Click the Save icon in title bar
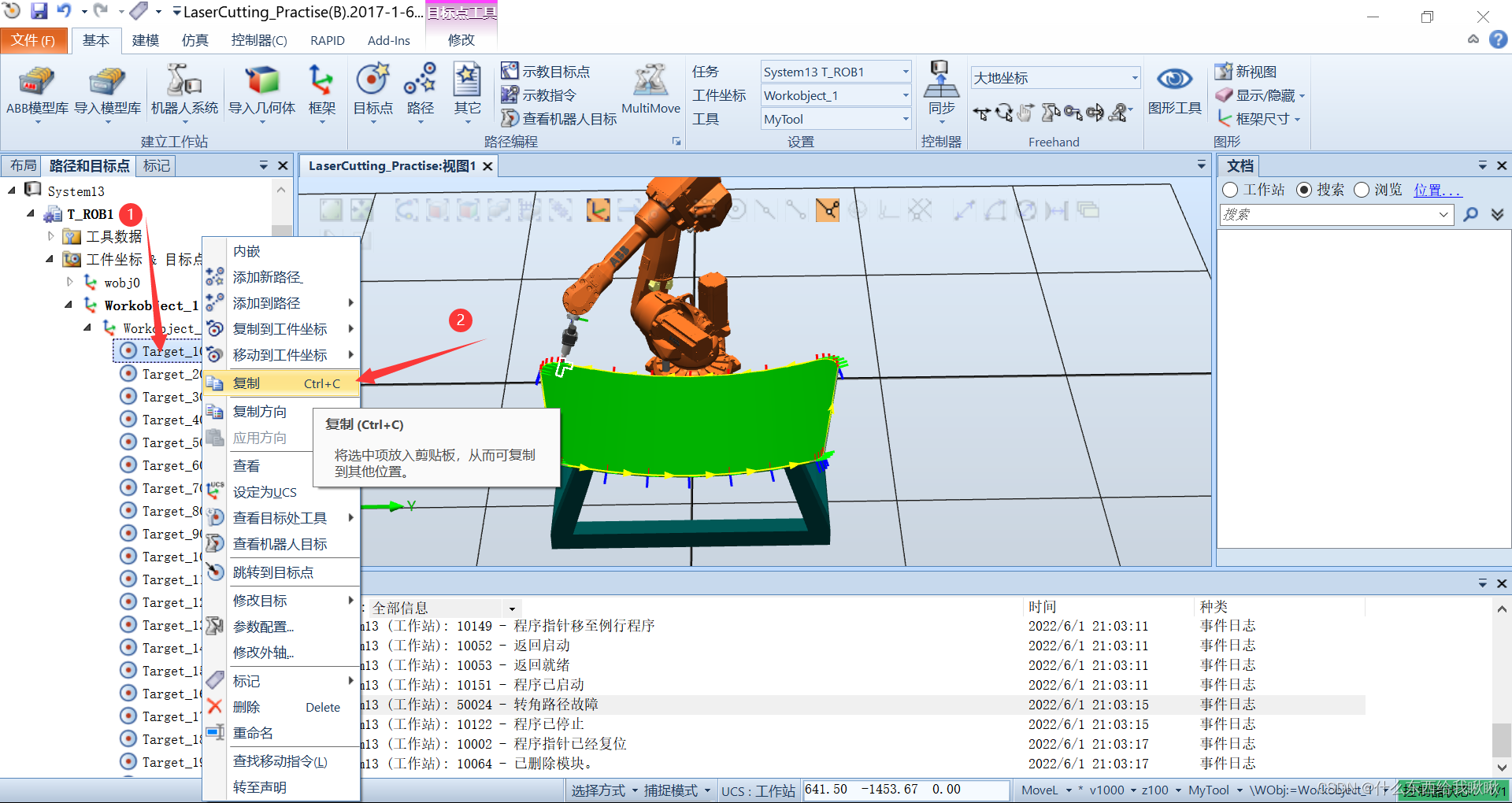 pos(39,11)
